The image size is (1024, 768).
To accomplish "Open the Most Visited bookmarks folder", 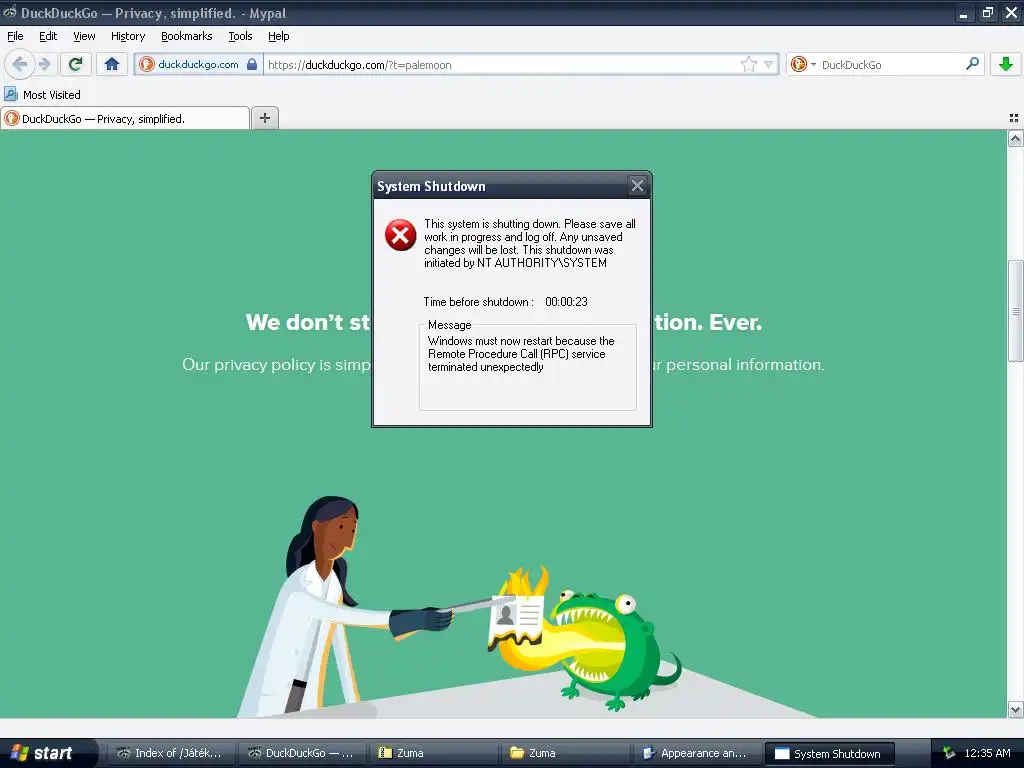I will (43, 95).
